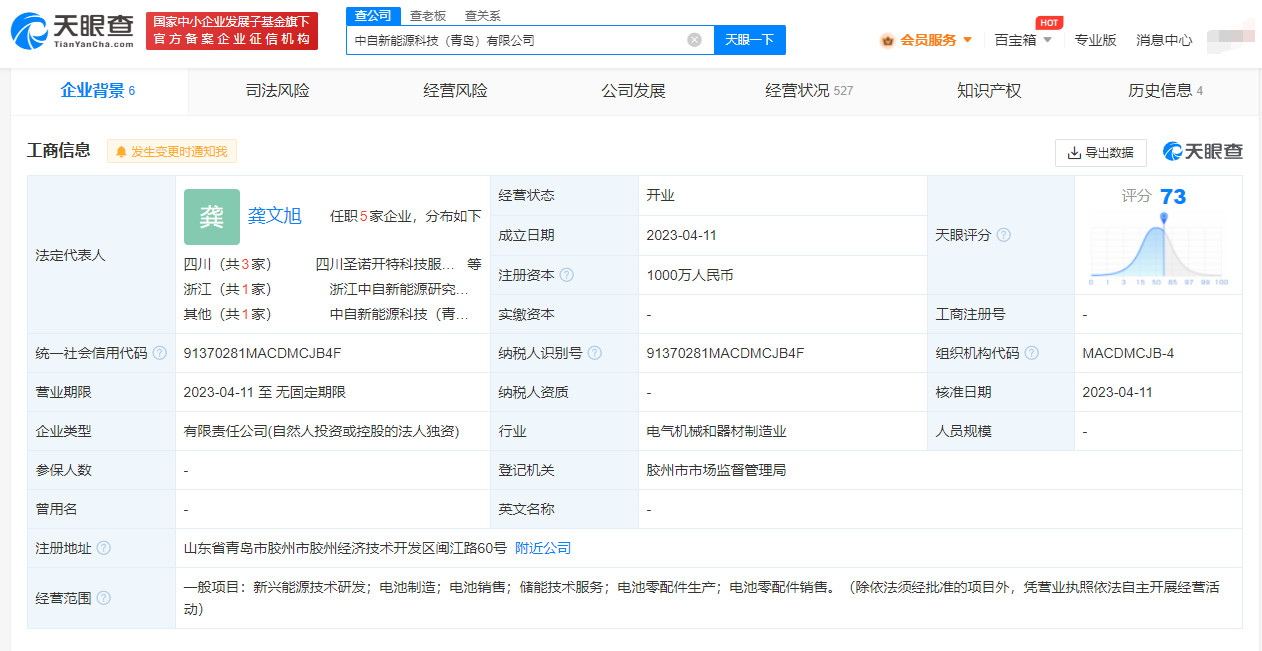
Task: Click the clear (X) icon in search box
Action: click(x=695, y=39)
